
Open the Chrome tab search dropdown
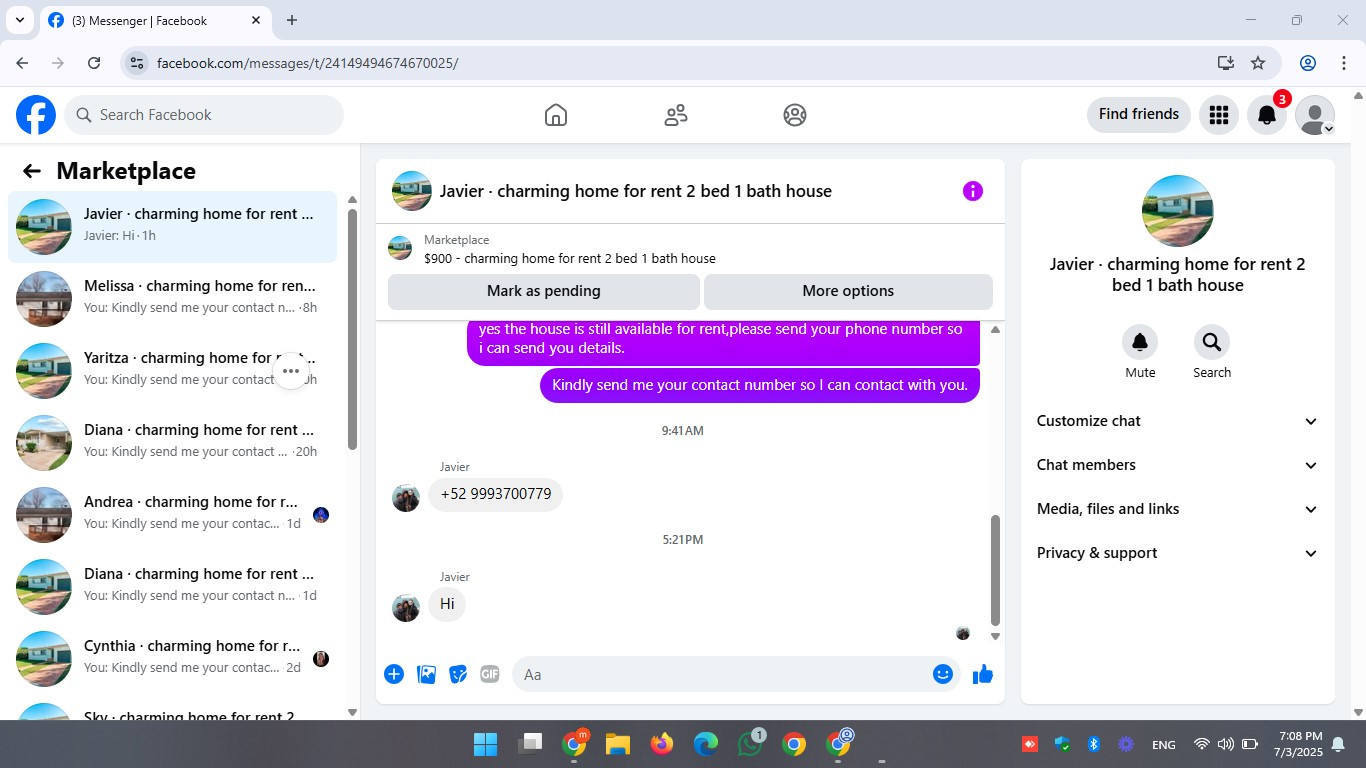pos(19,20)
